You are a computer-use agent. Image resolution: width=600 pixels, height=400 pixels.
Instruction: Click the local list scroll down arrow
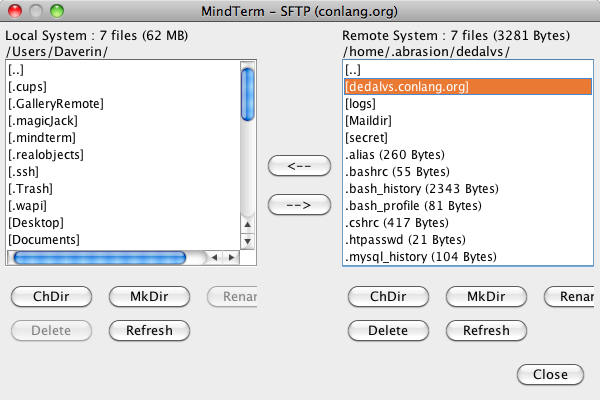248,241
